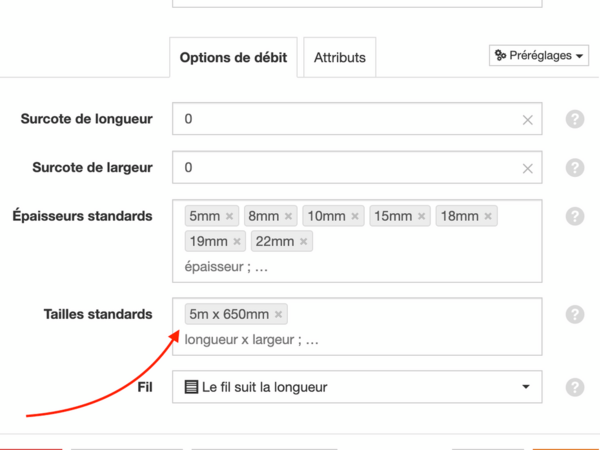600x450 pixels.
Task: Open the help icon for Surcote de longueur
Action: tap(575, 120)
